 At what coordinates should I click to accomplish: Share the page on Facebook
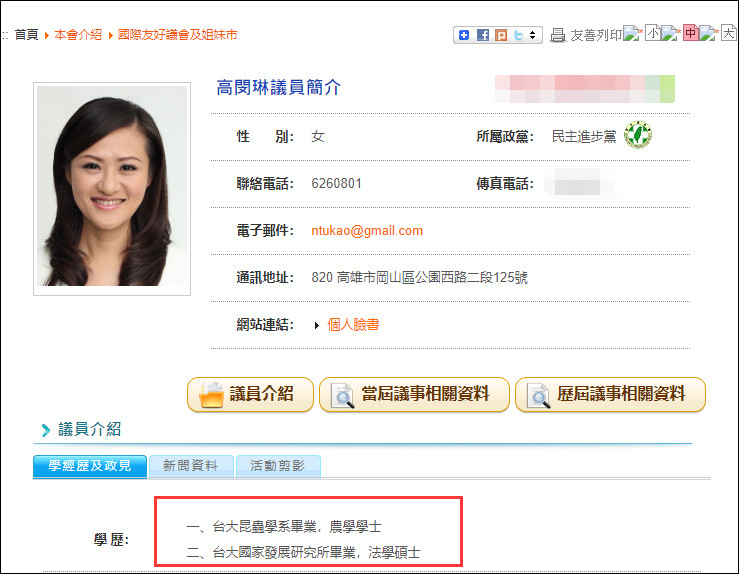tap(483, 35)
